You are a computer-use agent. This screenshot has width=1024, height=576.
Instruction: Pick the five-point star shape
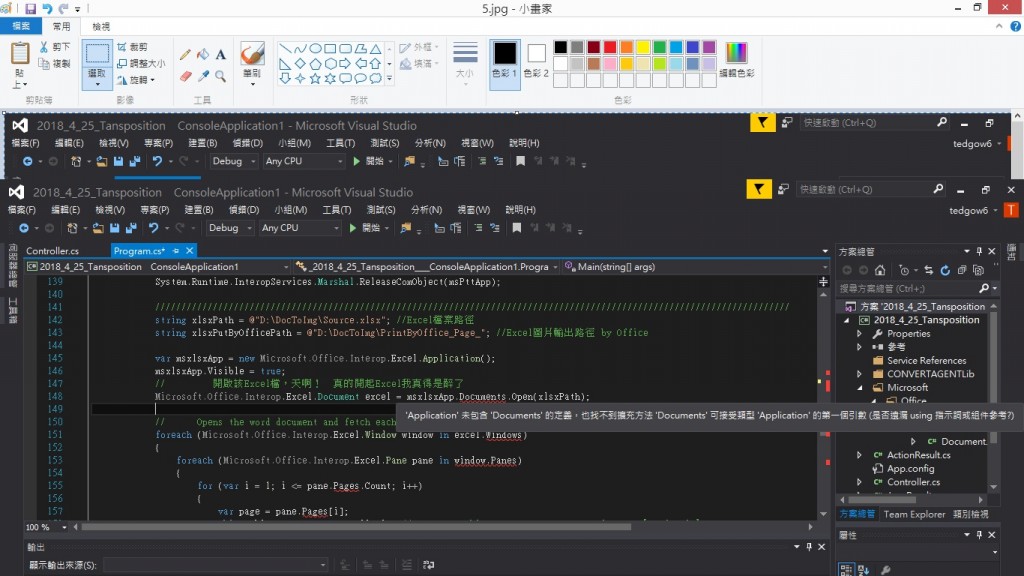[315, 78]
